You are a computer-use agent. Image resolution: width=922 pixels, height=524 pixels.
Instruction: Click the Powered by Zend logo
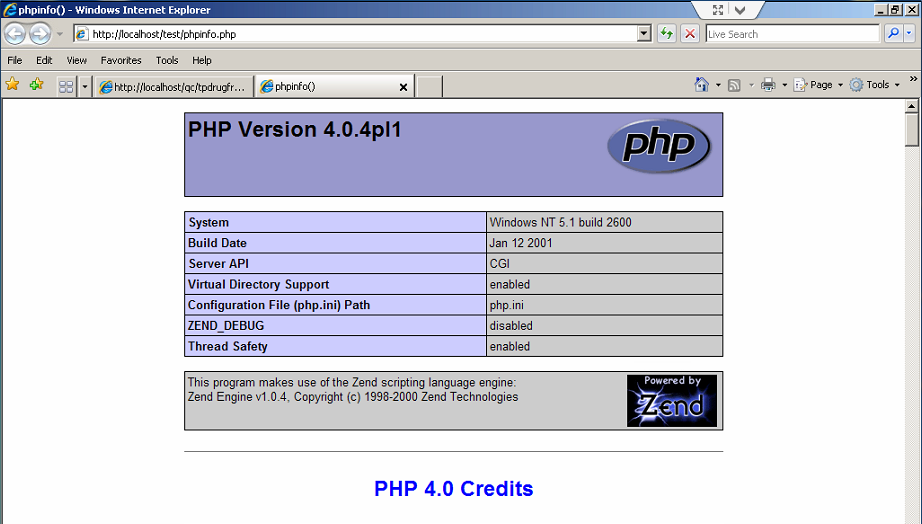coord(672,400)
